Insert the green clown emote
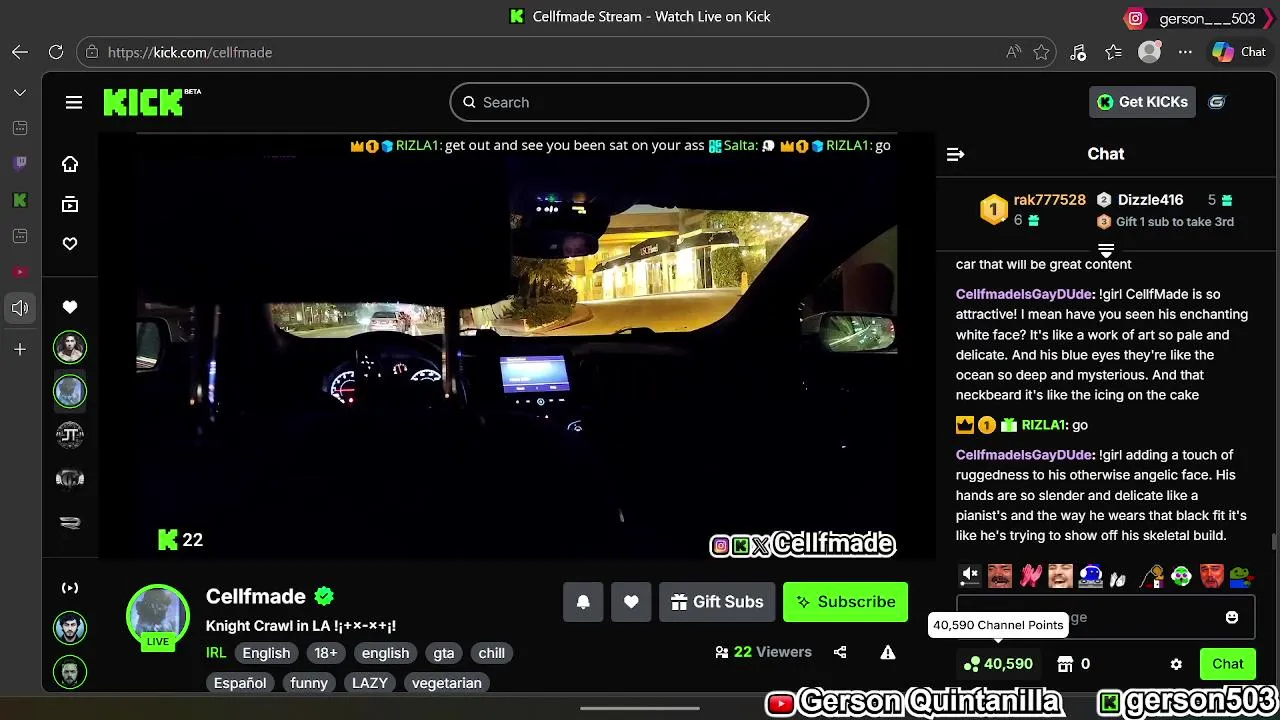Screen dimensions: 1280x720 pyautogui.click(x=1181, y=575)
